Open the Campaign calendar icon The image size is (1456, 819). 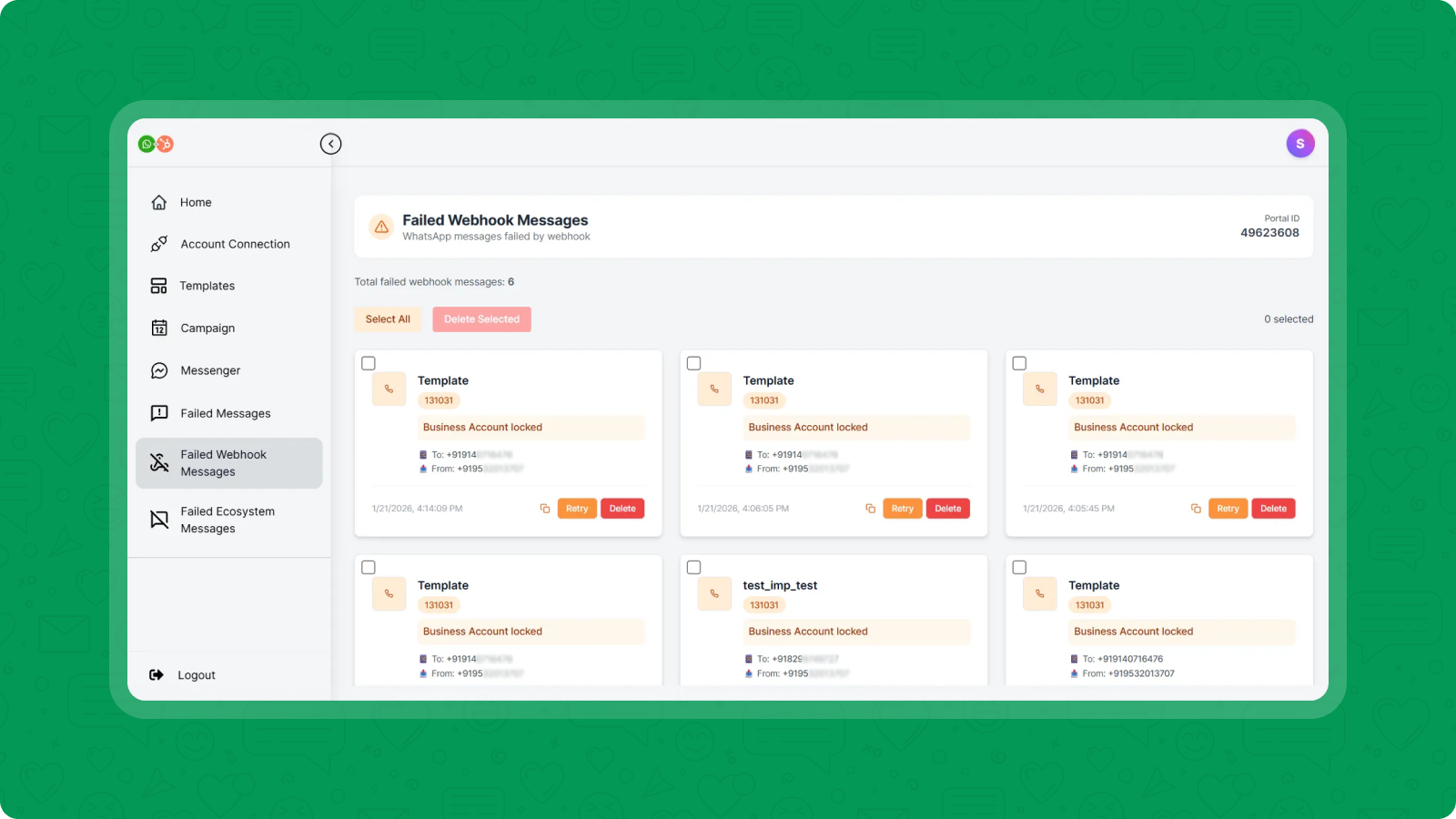[x=159, y=328]
